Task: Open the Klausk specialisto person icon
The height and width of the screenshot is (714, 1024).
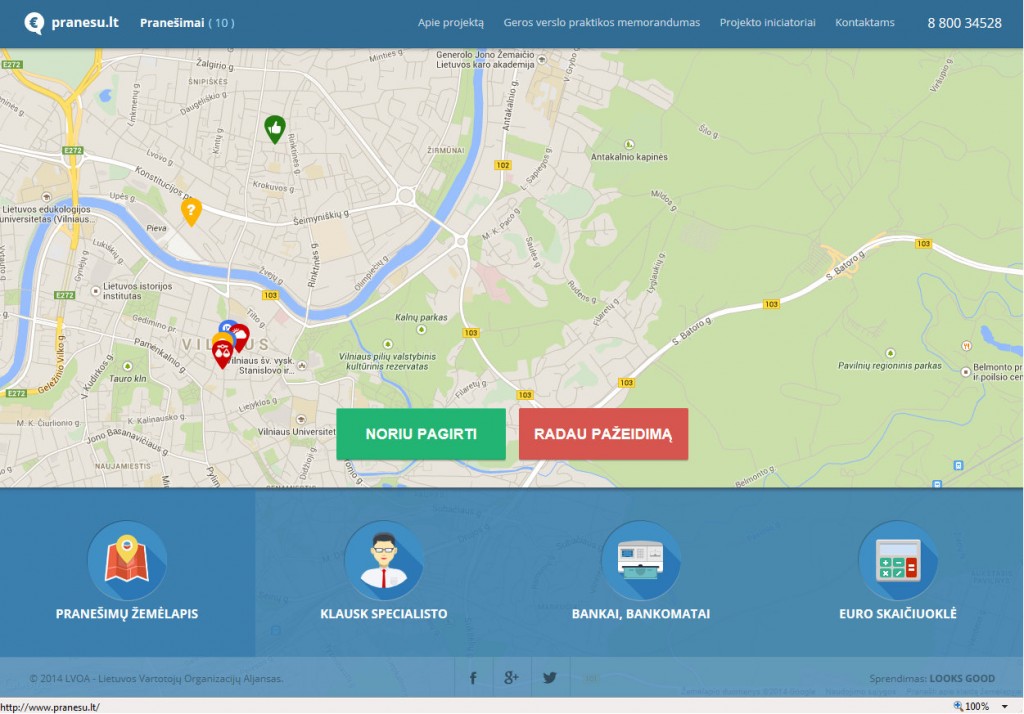Action: tap(383, 560)
